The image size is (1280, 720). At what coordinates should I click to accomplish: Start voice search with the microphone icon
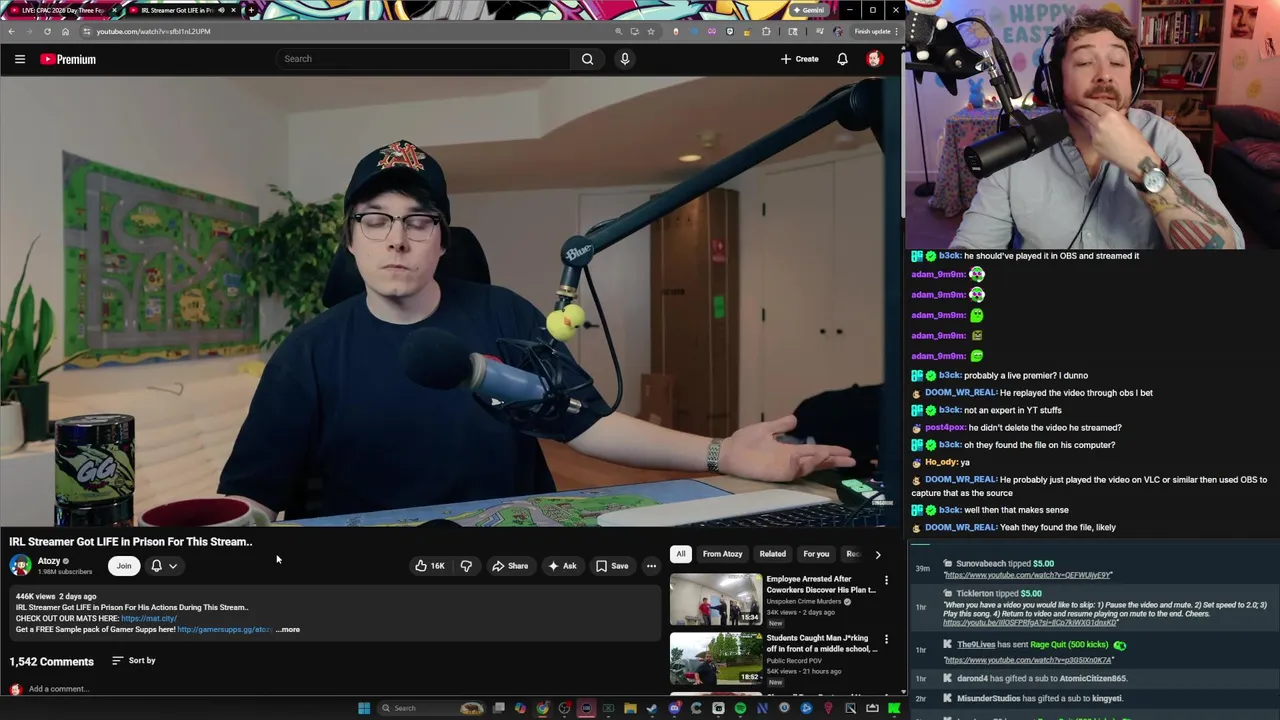coord(624,59)
